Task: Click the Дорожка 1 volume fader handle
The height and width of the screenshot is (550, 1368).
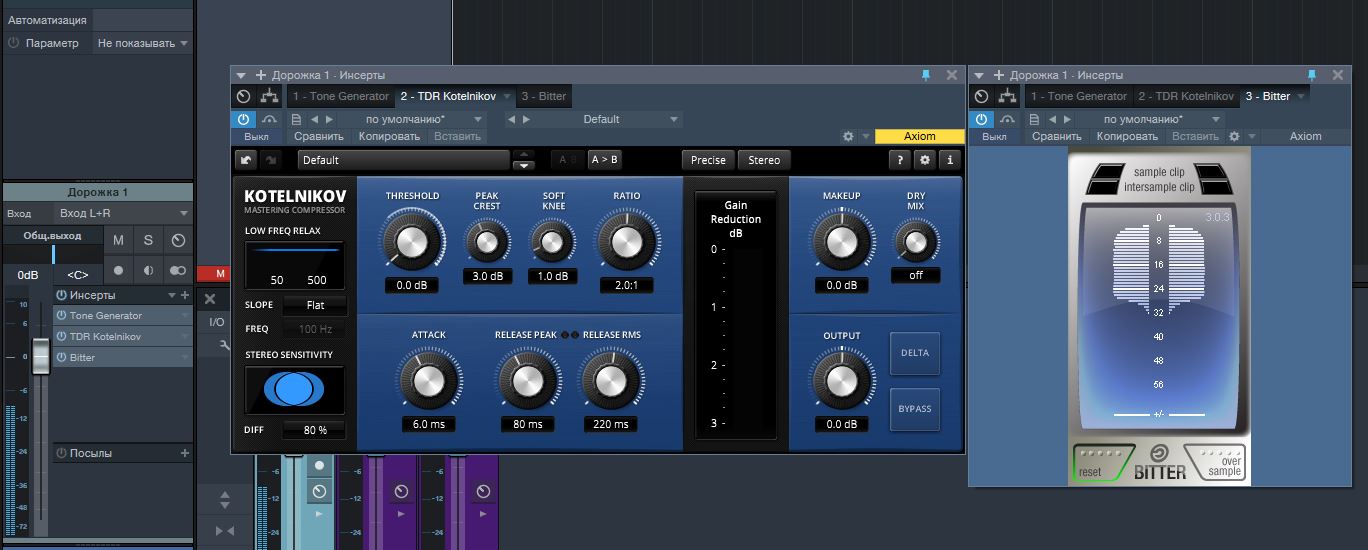Action: (x=41, y=357)
